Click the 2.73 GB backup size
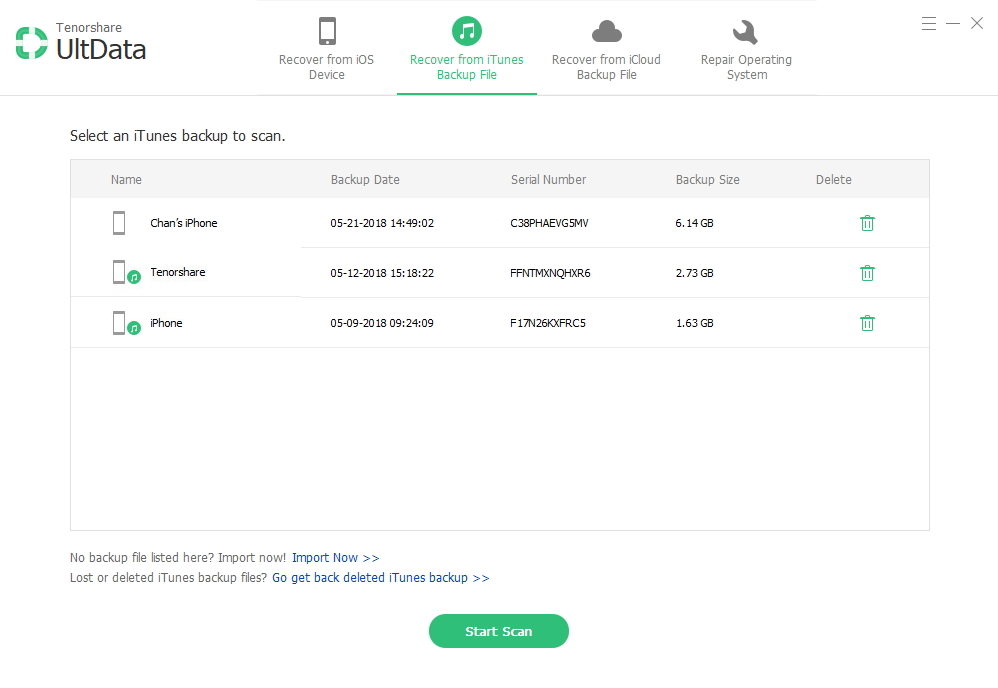This screenshot has height=688, width=998. (694, 273)
